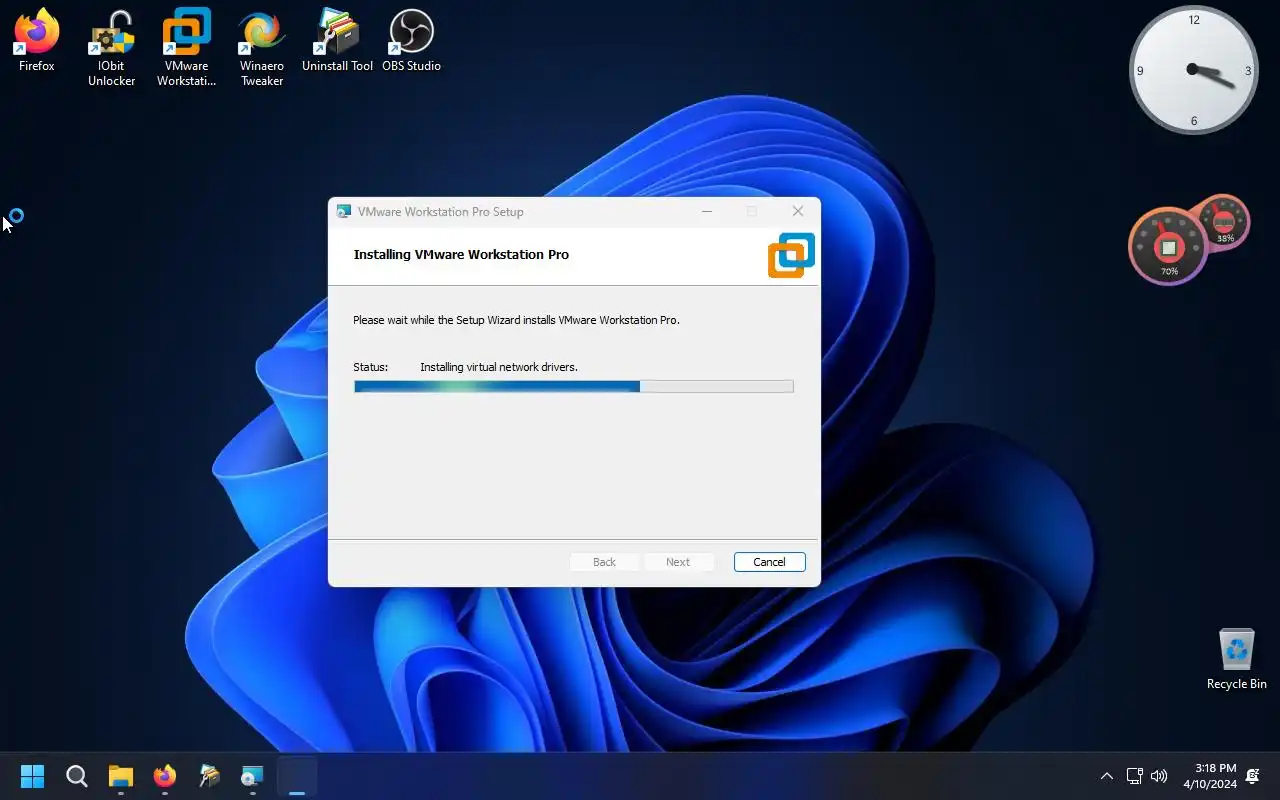The image size is (1280, 800).
Task: Click the installer package taskbar icon
Action: (252, 776)
